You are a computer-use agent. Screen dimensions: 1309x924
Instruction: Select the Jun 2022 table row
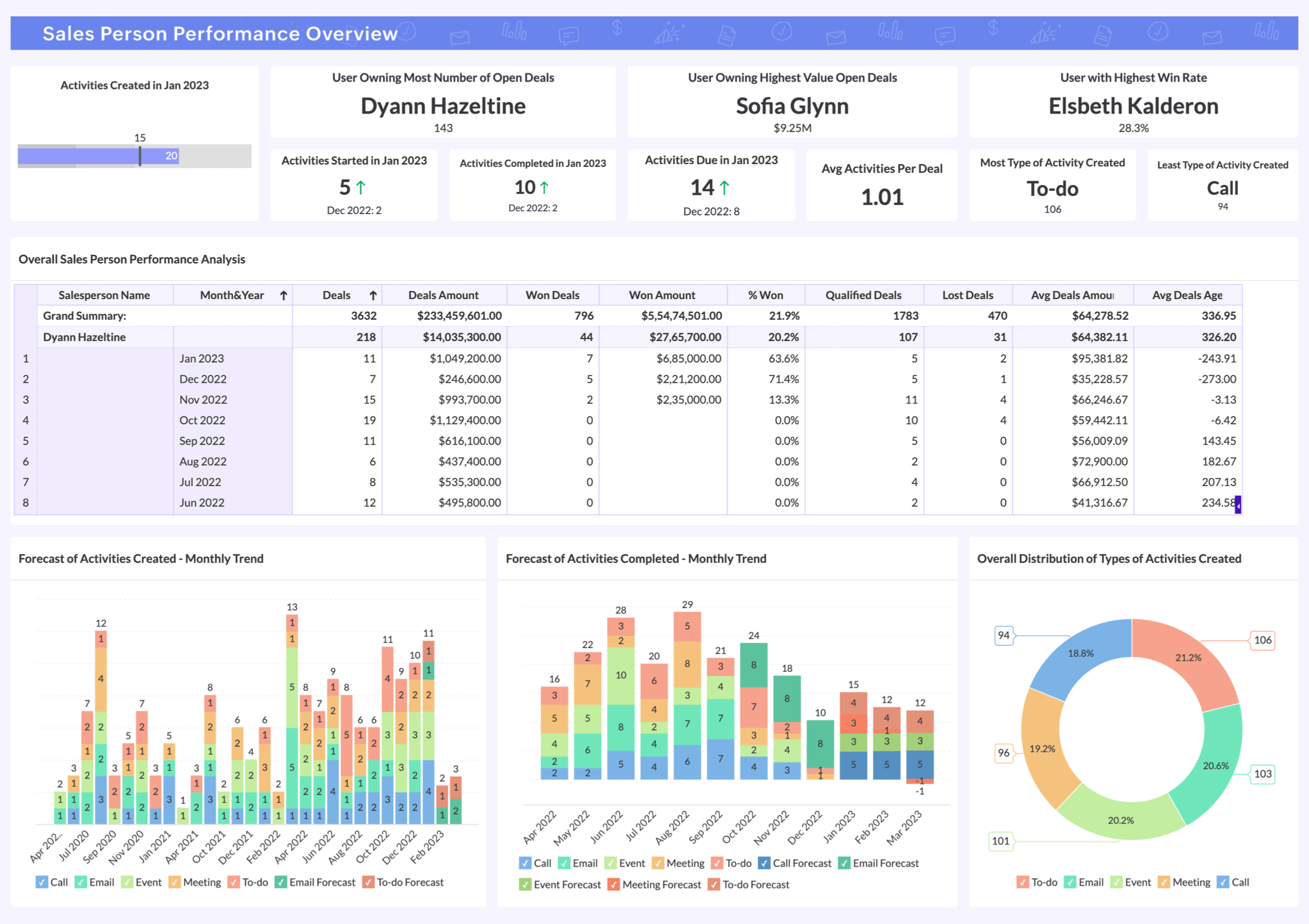point(628,503)
